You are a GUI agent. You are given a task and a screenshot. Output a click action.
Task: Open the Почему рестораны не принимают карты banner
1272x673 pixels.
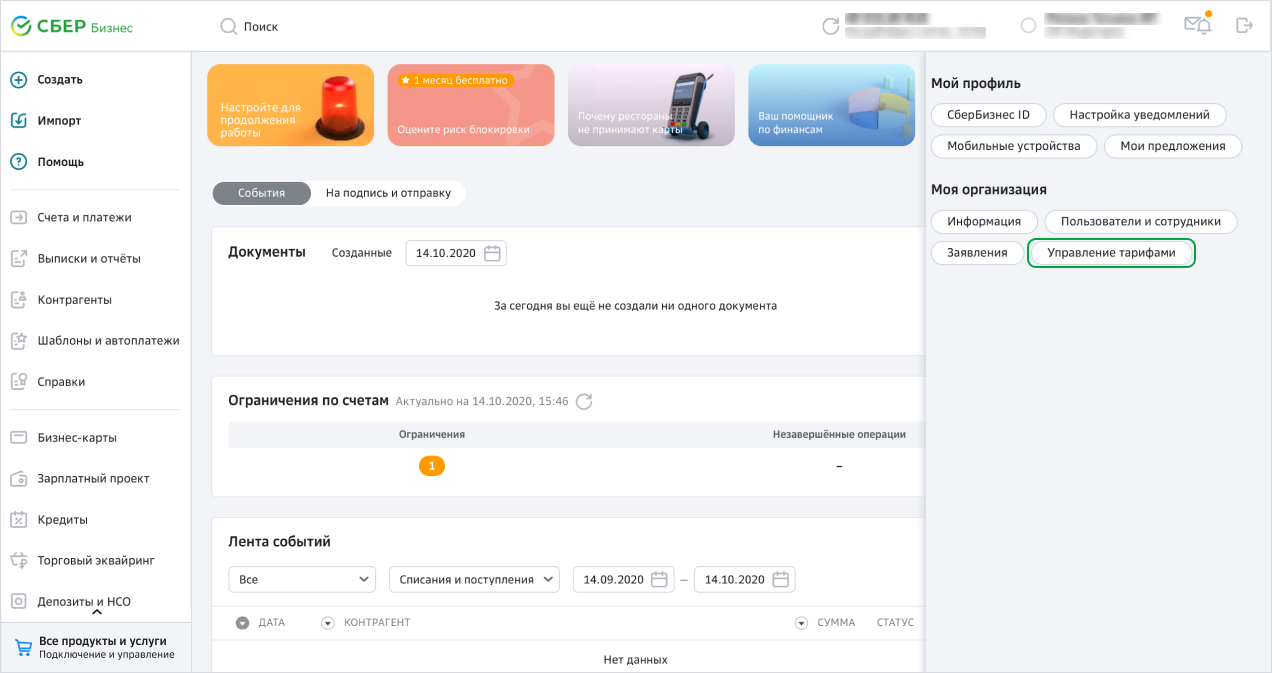[651, 105]
